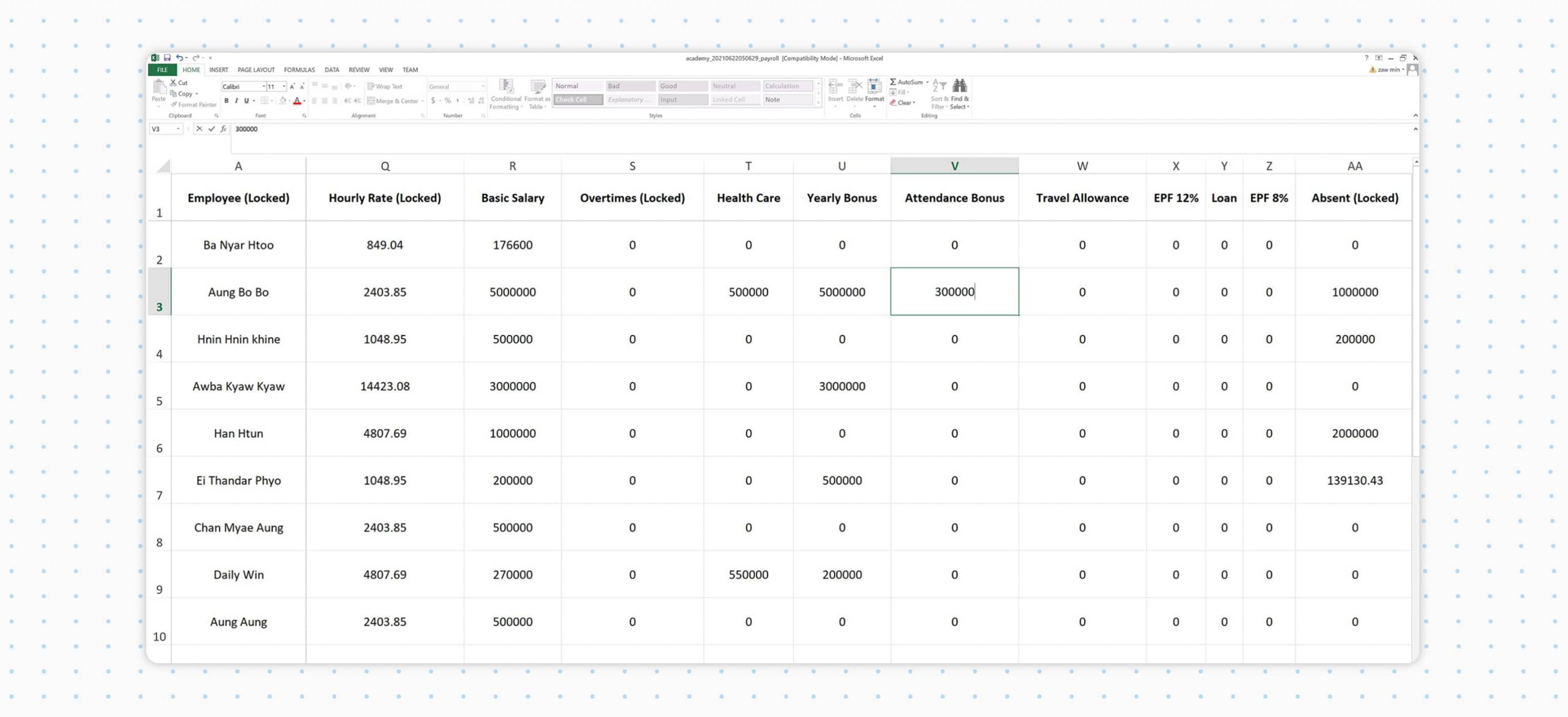The height and width of the screenshot is (717, 1568).
Task: Open Format as Table menu
Action: pyautogui.click(x=537, y=94)
